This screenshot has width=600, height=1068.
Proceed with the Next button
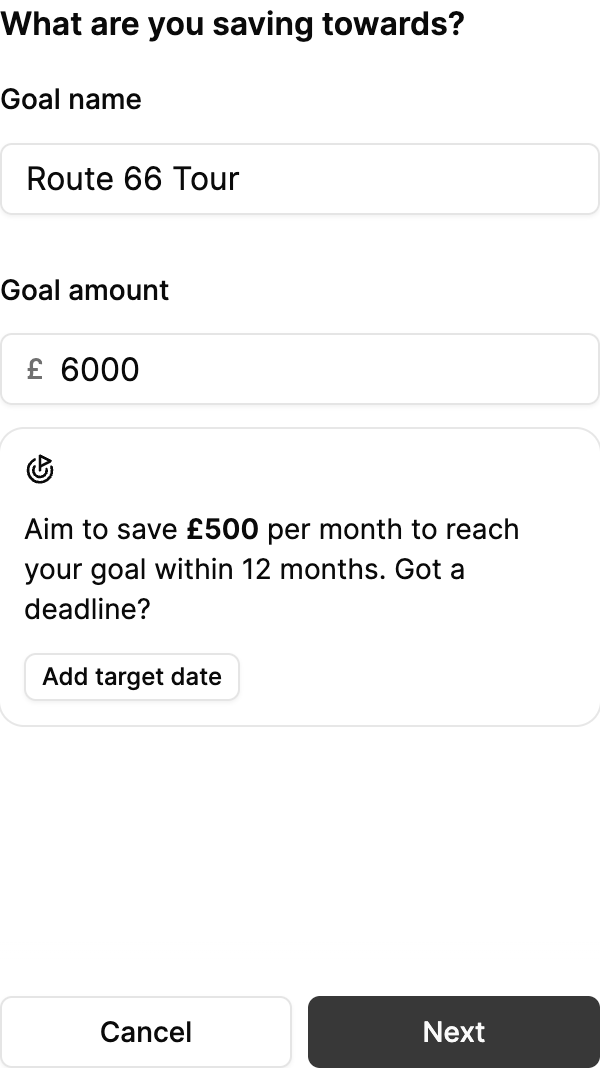point(453,1032)
